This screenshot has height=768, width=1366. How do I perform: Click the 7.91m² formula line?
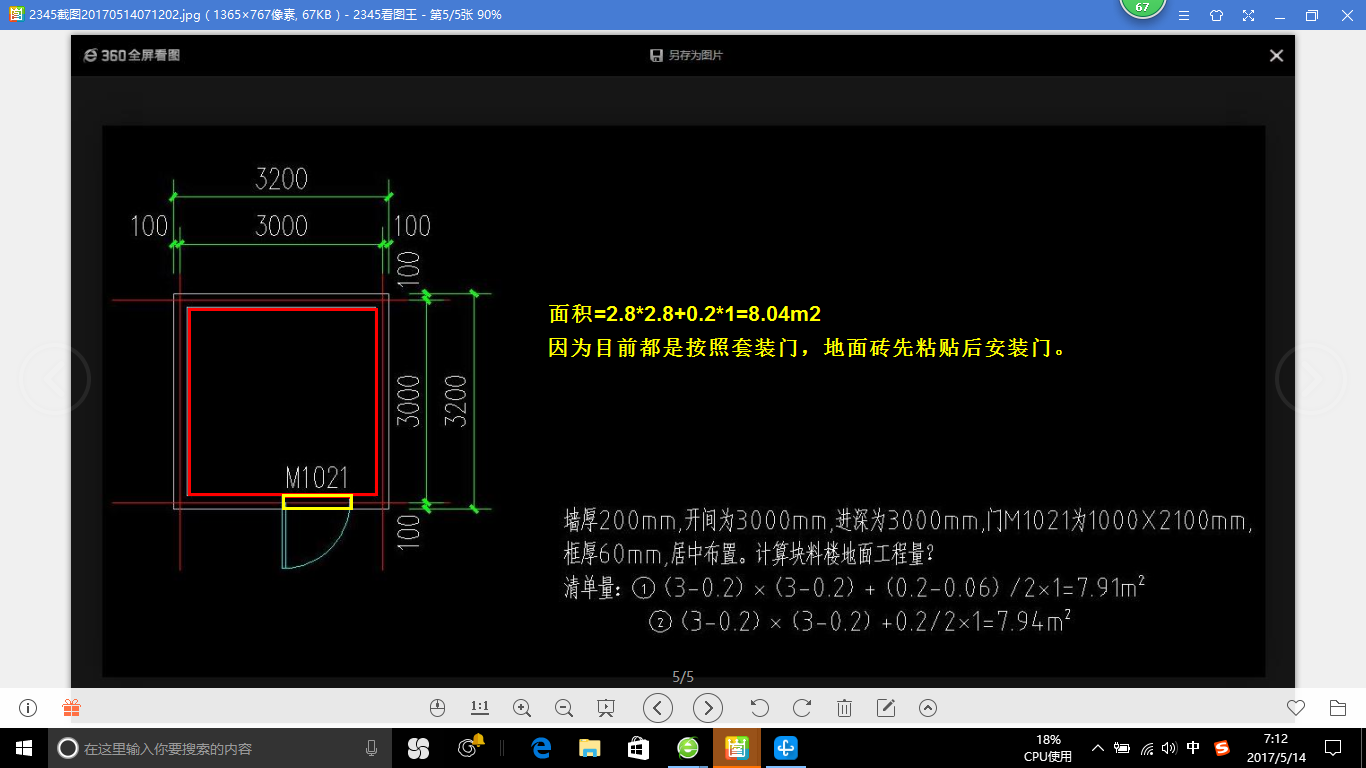pos(855,587)
